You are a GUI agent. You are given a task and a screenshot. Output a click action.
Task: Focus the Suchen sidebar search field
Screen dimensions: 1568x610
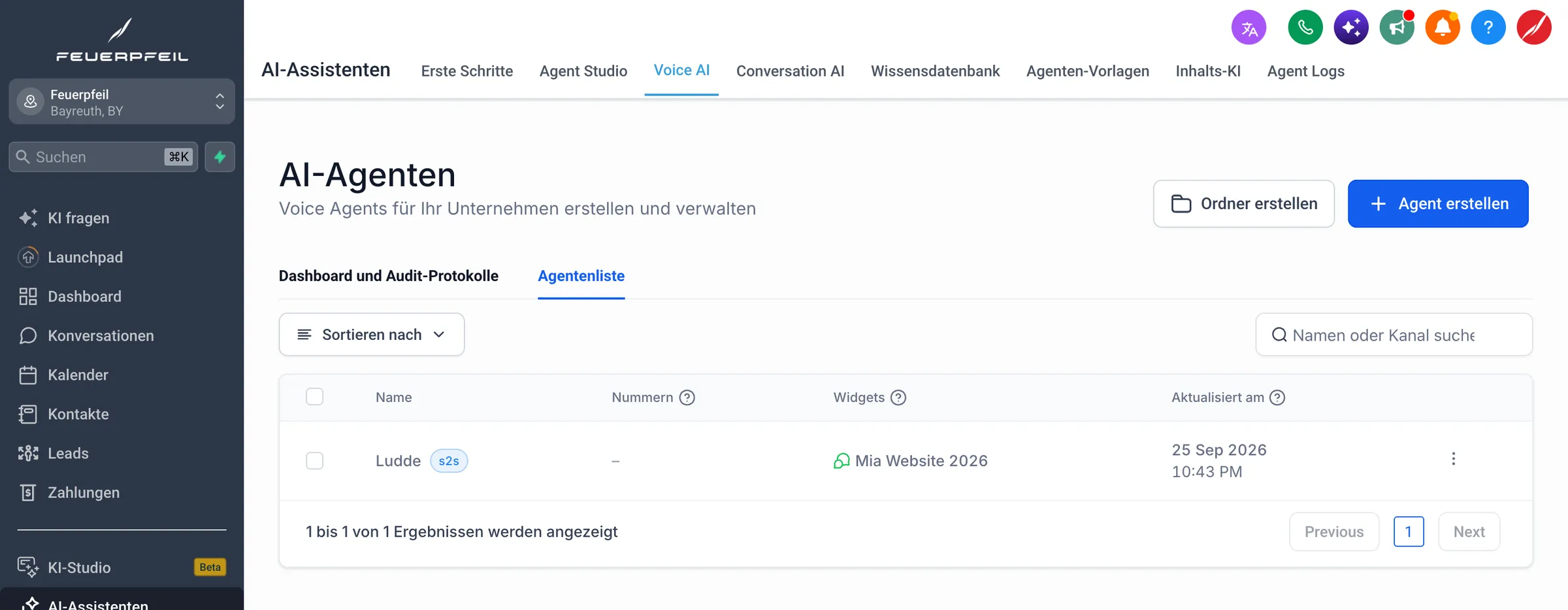coord(103,157)
